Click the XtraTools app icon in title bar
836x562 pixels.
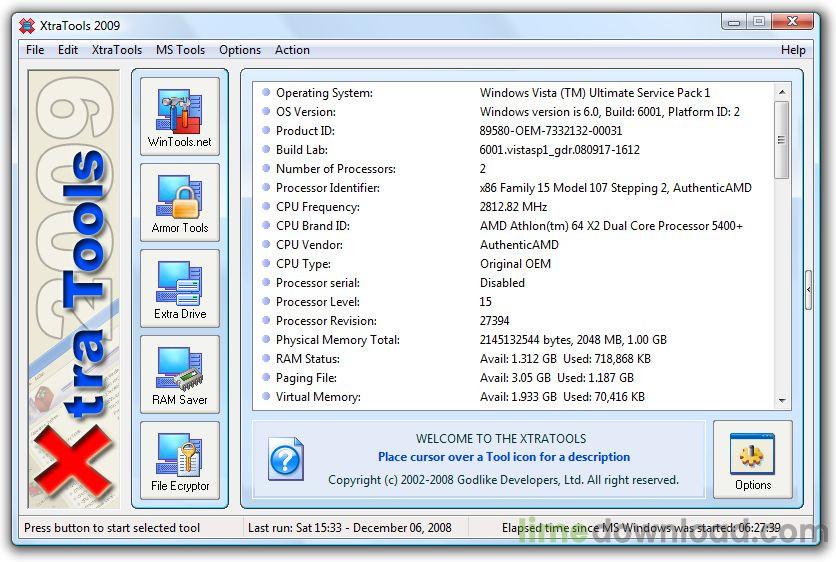click(x=27, y=25)
